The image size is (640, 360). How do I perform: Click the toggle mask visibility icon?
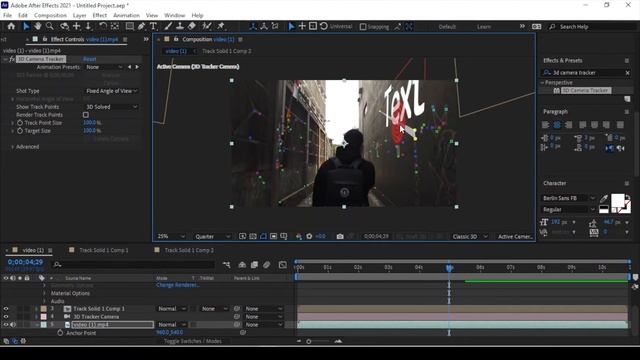(263, 236)
